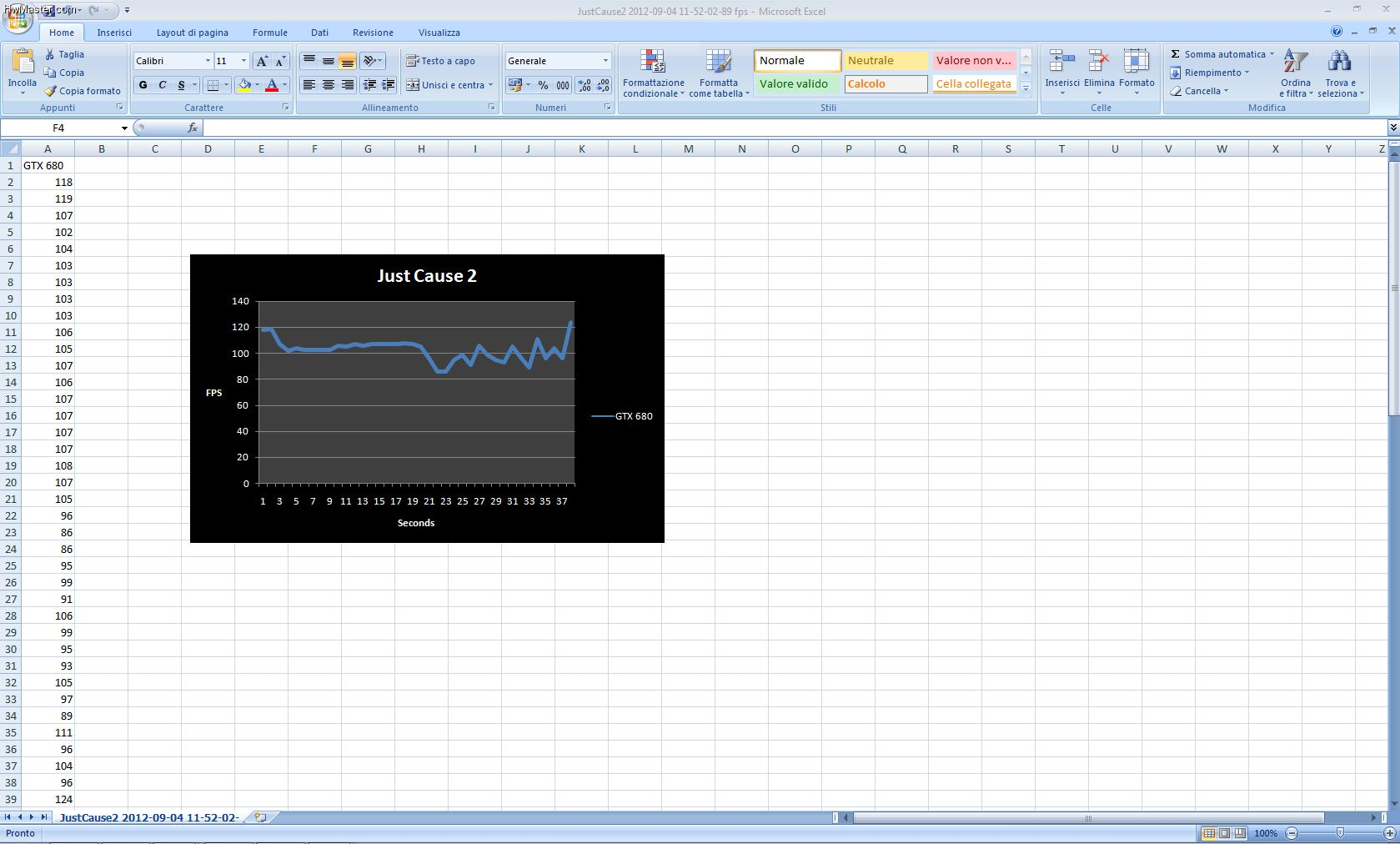Apply the Neutrale cell style
Image resolution: width=1400 pixels, height=844 pixels.
pyautogui.click(x=886, y=60)
